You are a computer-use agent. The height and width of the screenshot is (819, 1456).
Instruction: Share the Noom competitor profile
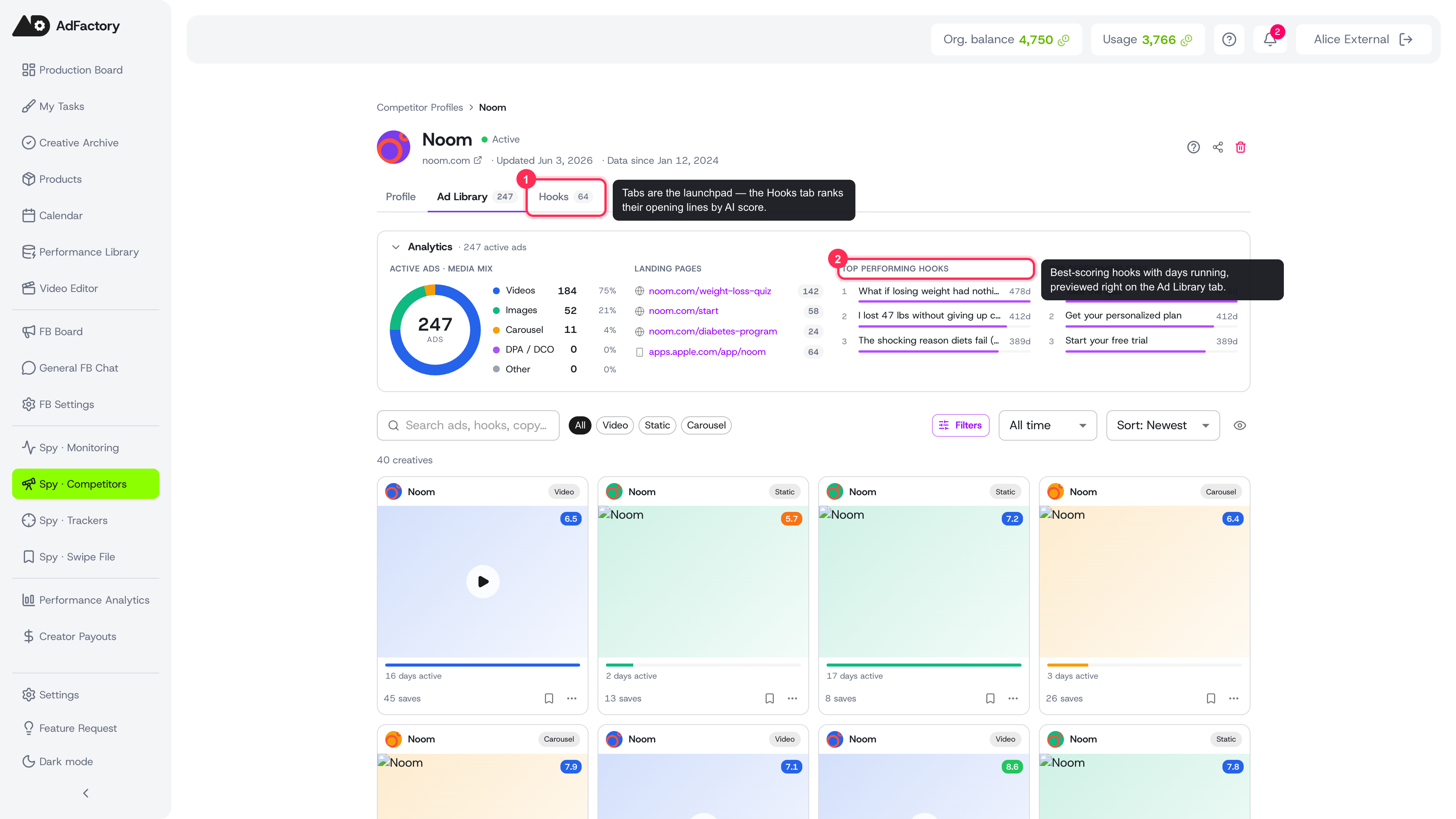(1218, 147)
